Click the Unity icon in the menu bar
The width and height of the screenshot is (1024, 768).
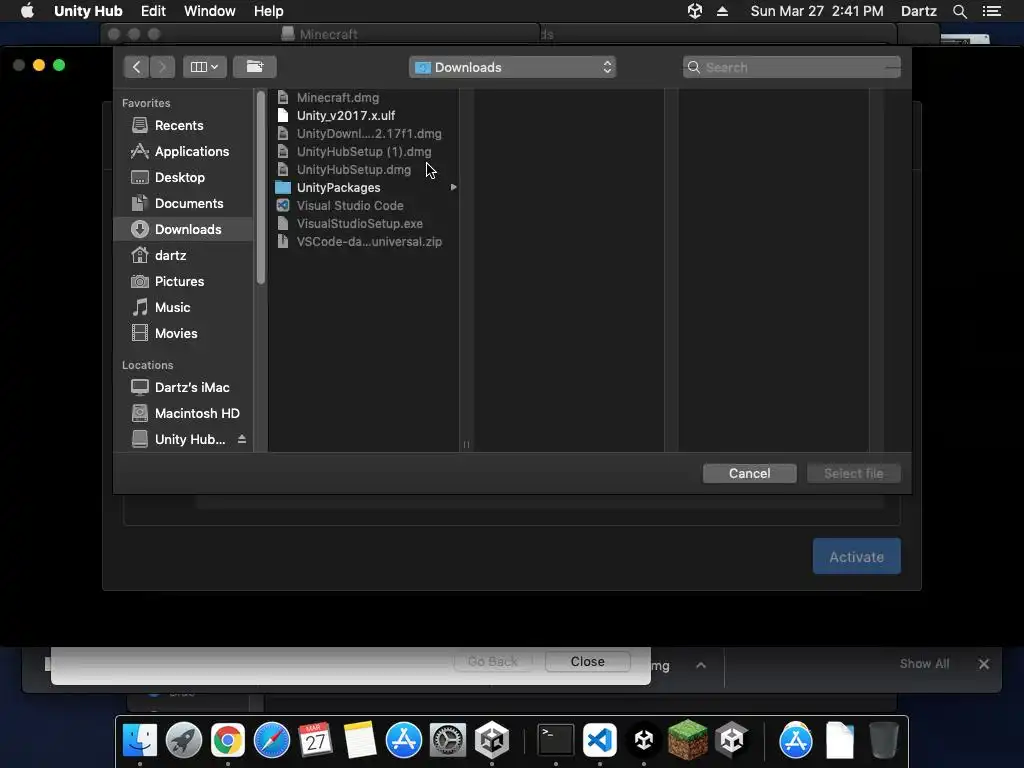(695, 11)
